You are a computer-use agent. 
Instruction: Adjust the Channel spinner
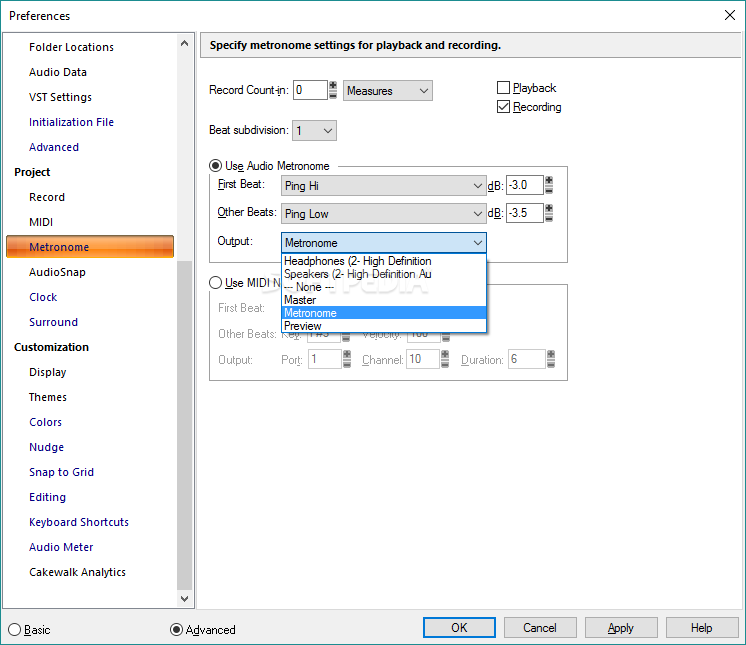pyautogui.click(x=445, y=359)
